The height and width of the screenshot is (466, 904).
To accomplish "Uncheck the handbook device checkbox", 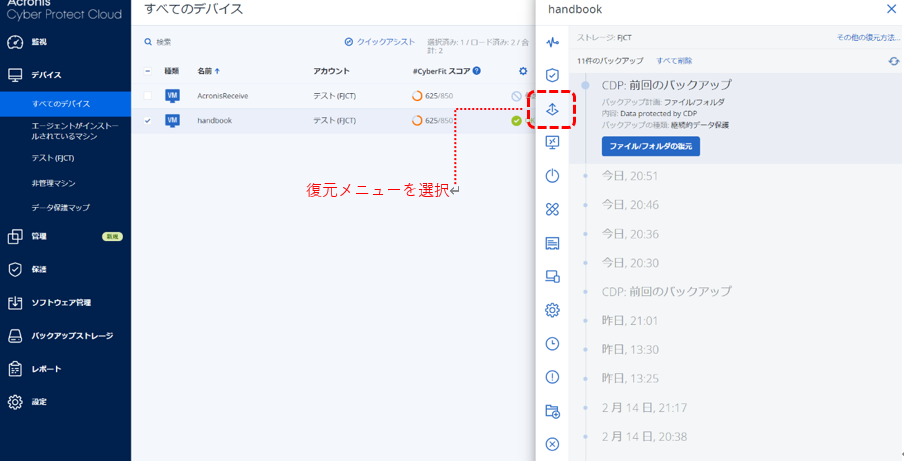I will tap(148, 121).
